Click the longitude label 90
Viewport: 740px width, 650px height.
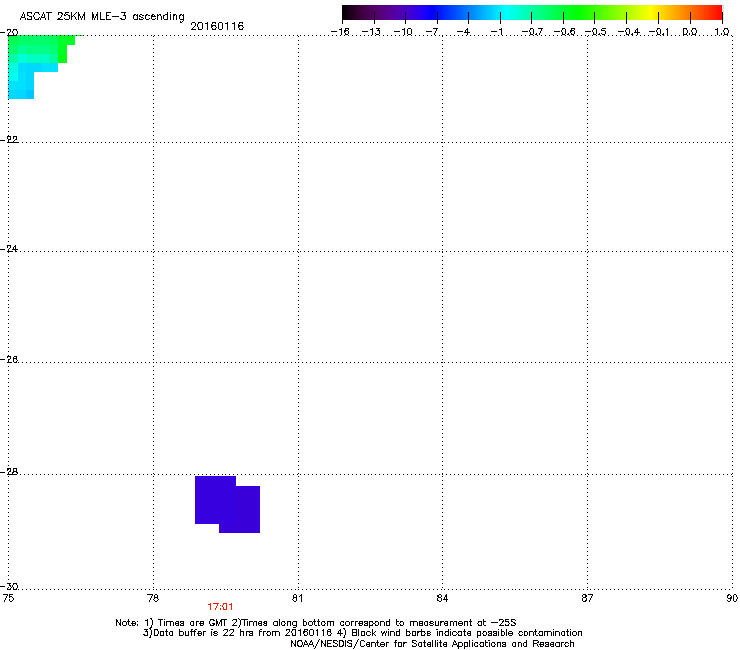(x=732, y=598)
